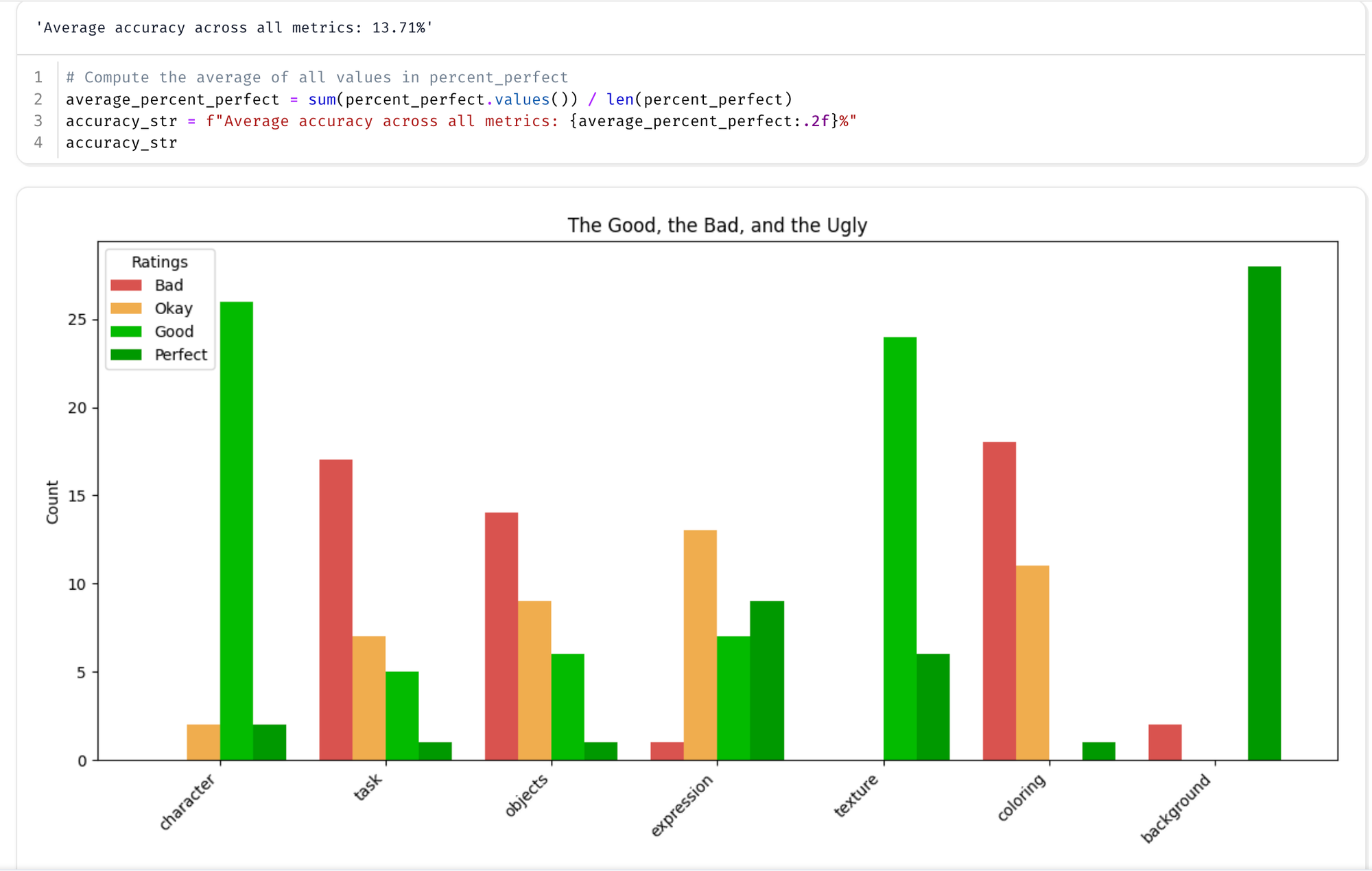Click the Count y-axis label
1372x871 pixels.
(52, 502)
